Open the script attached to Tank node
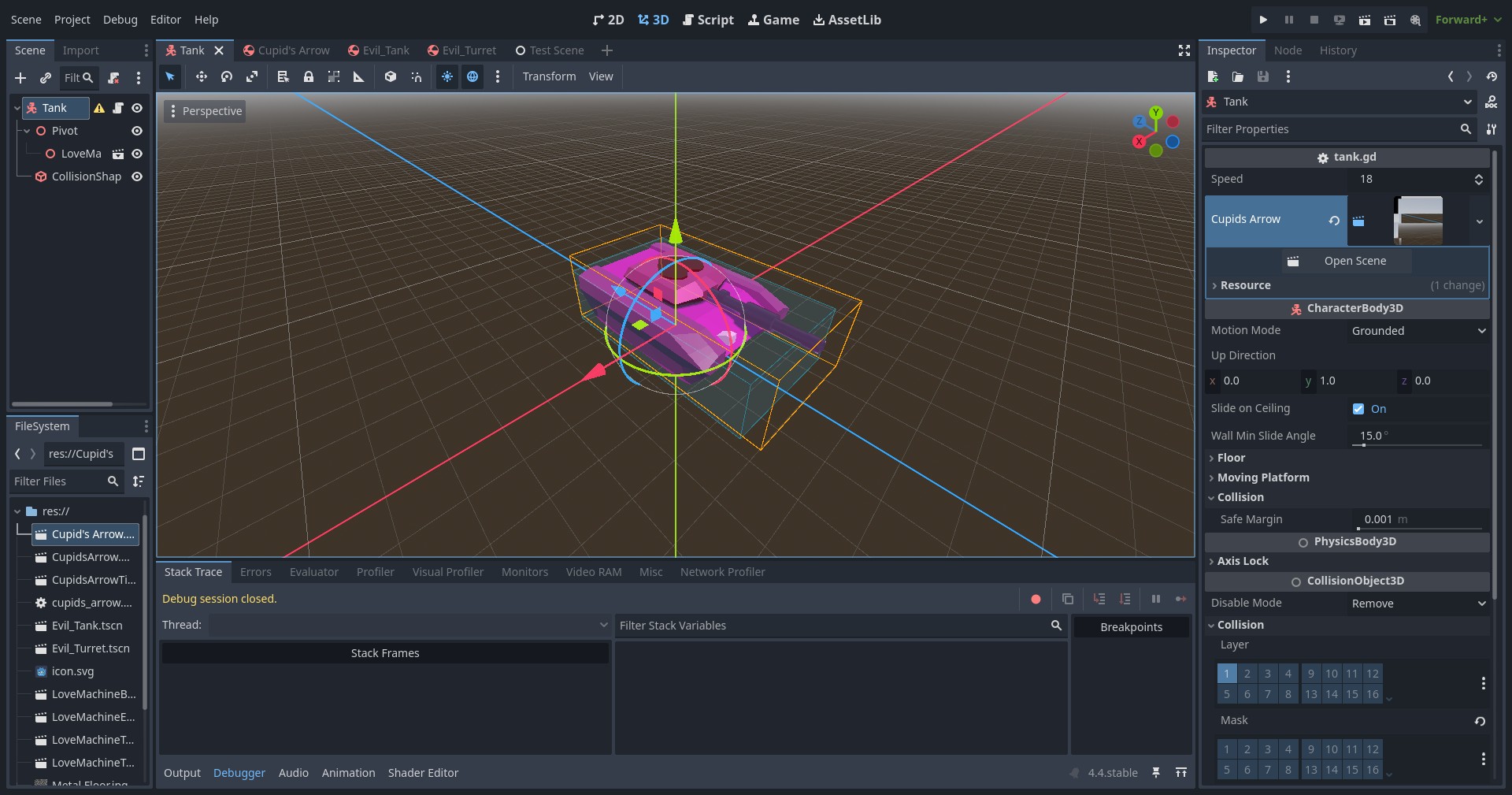The width and height of the screenshot is (1512, 795). pos(118,108)
